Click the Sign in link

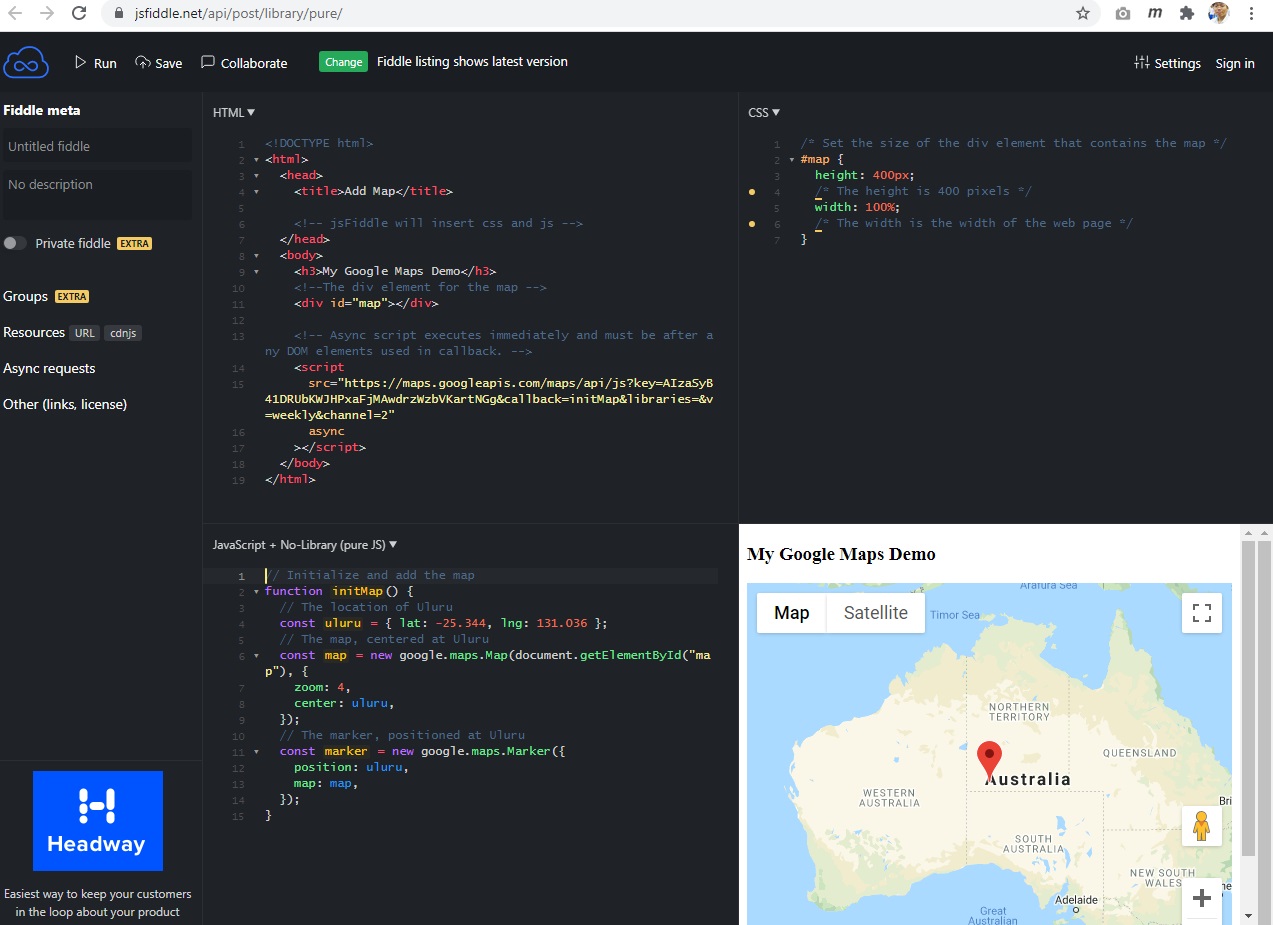tap(1234, 63)
